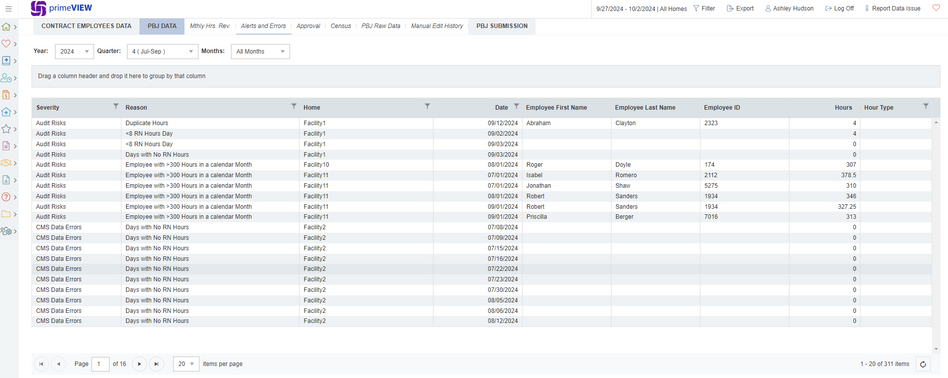Click the date range and homes selector
The width and height of the screenshot is (948, 378).
click(641, 8)
